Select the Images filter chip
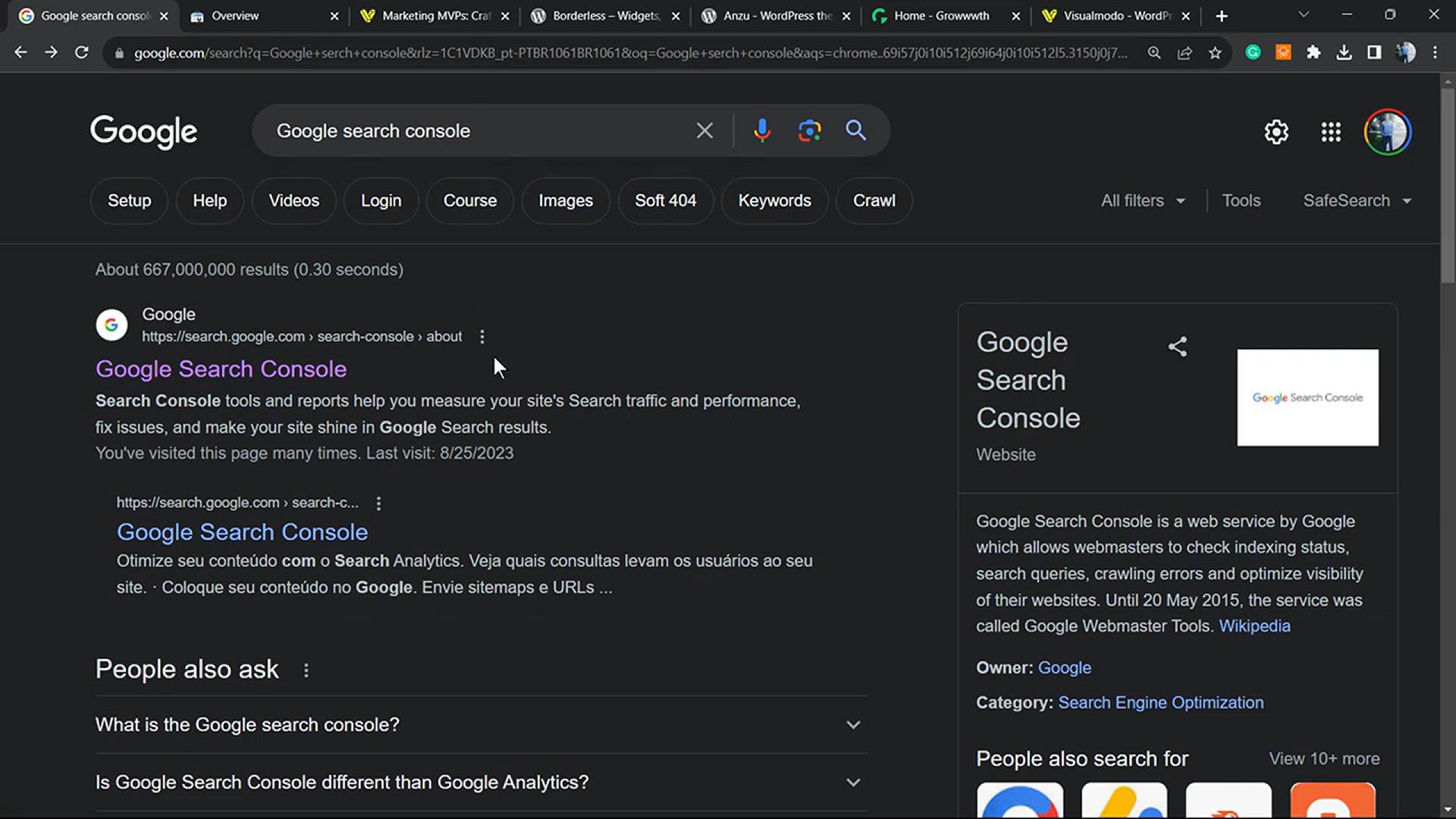 coord(566,201)
